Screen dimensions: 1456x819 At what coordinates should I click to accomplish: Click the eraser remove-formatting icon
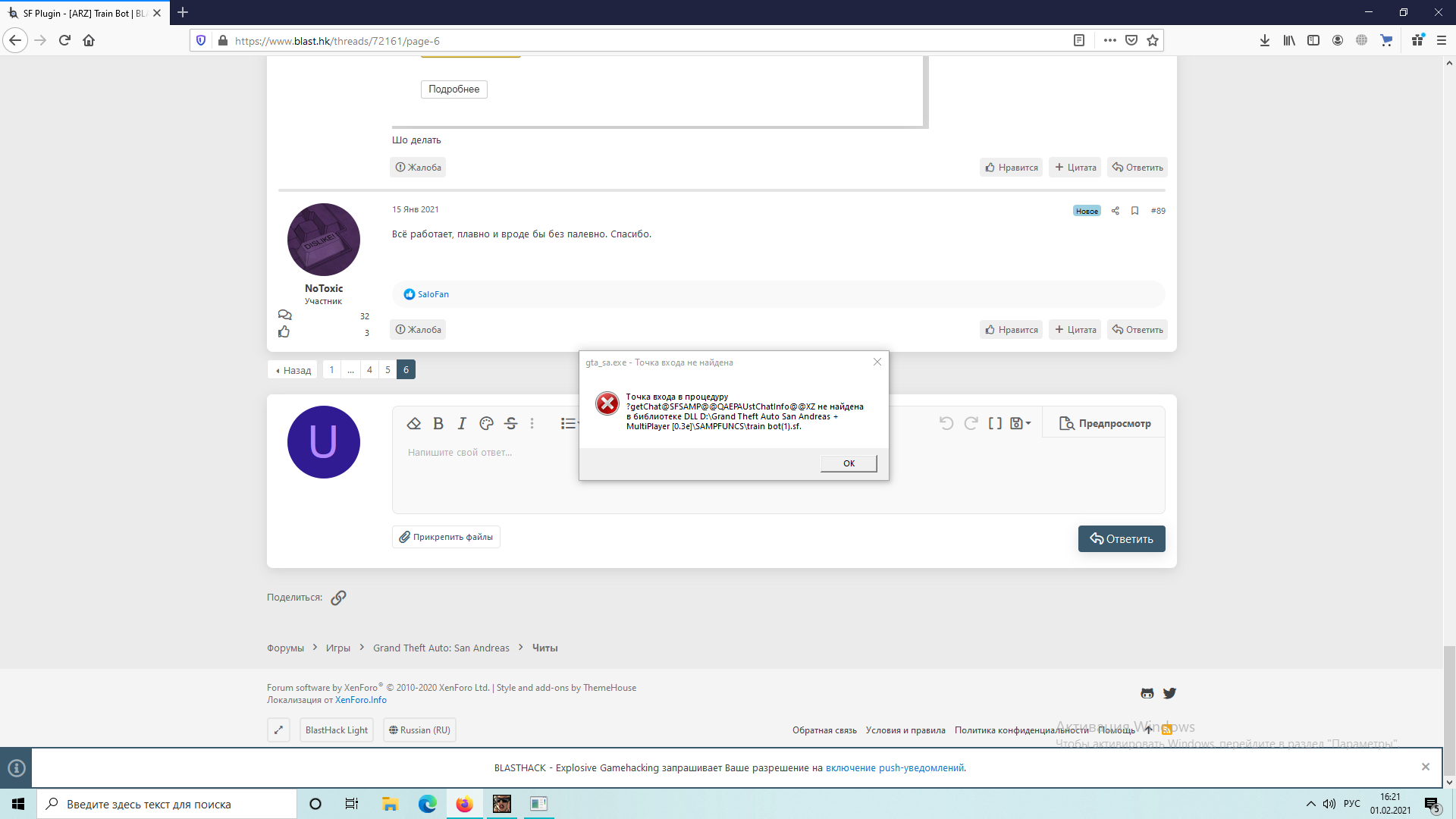[413, 423]
